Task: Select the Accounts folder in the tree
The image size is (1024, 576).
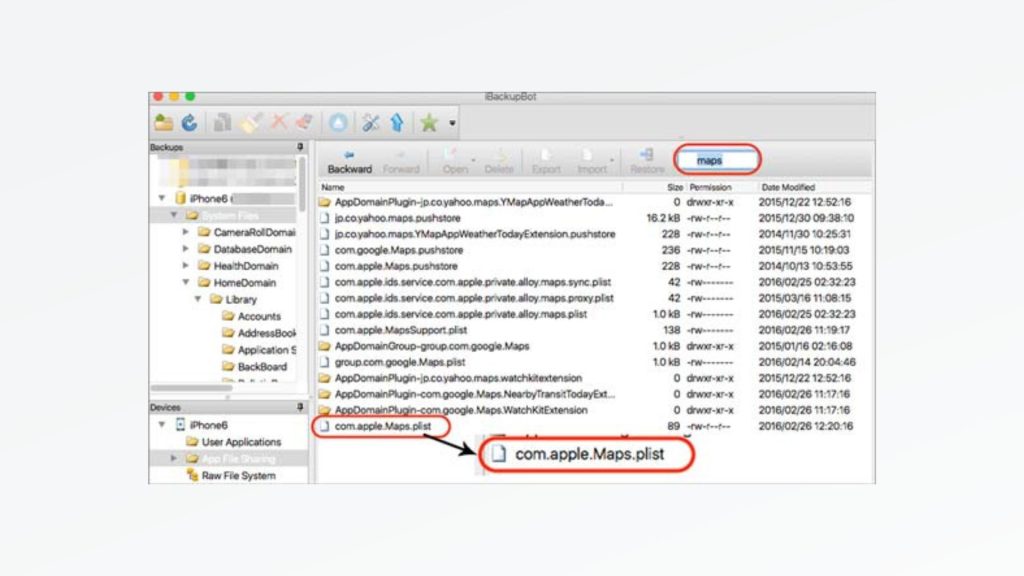Action: coord(251,317)
